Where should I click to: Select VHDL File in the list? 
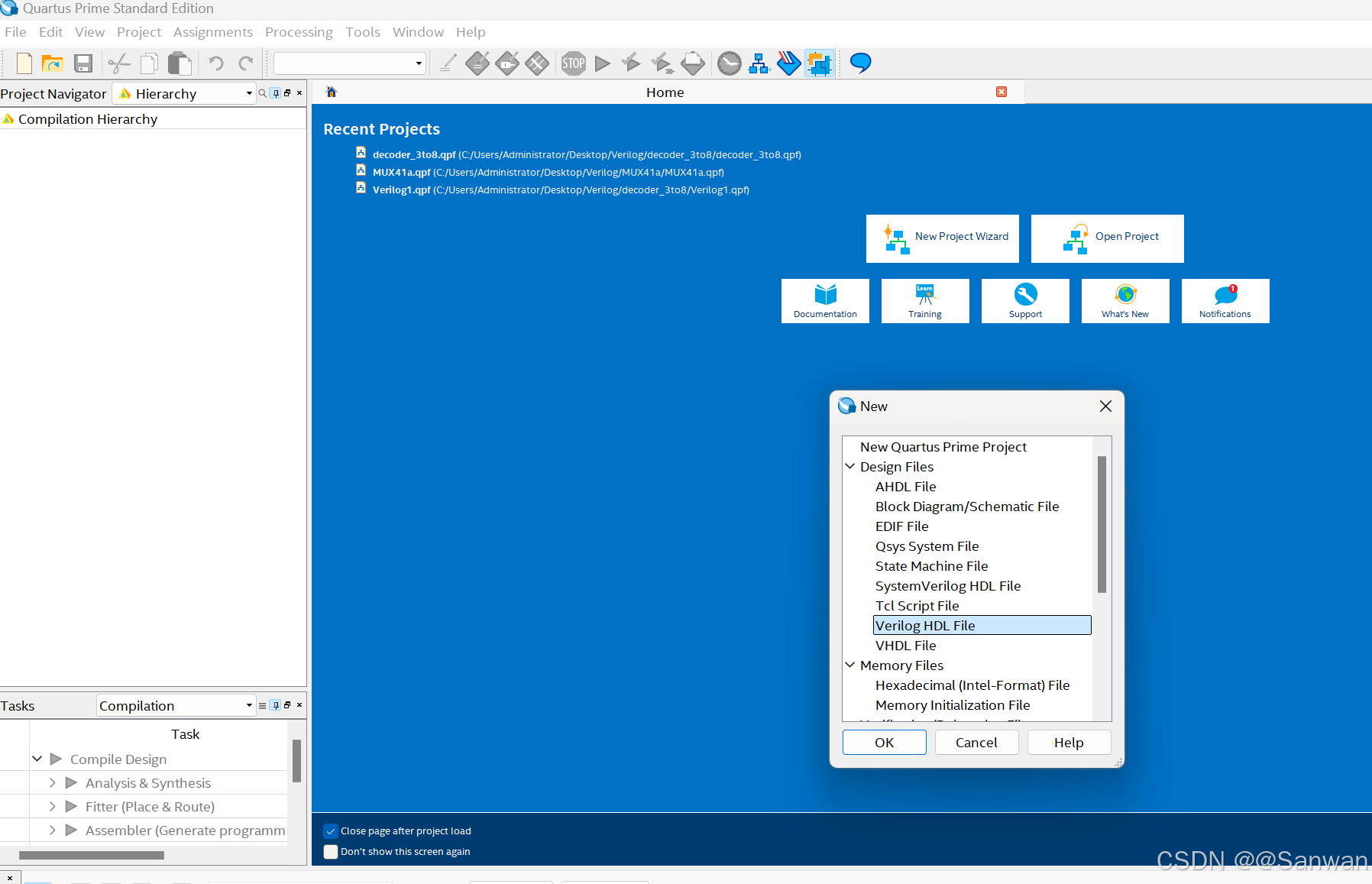906,646
